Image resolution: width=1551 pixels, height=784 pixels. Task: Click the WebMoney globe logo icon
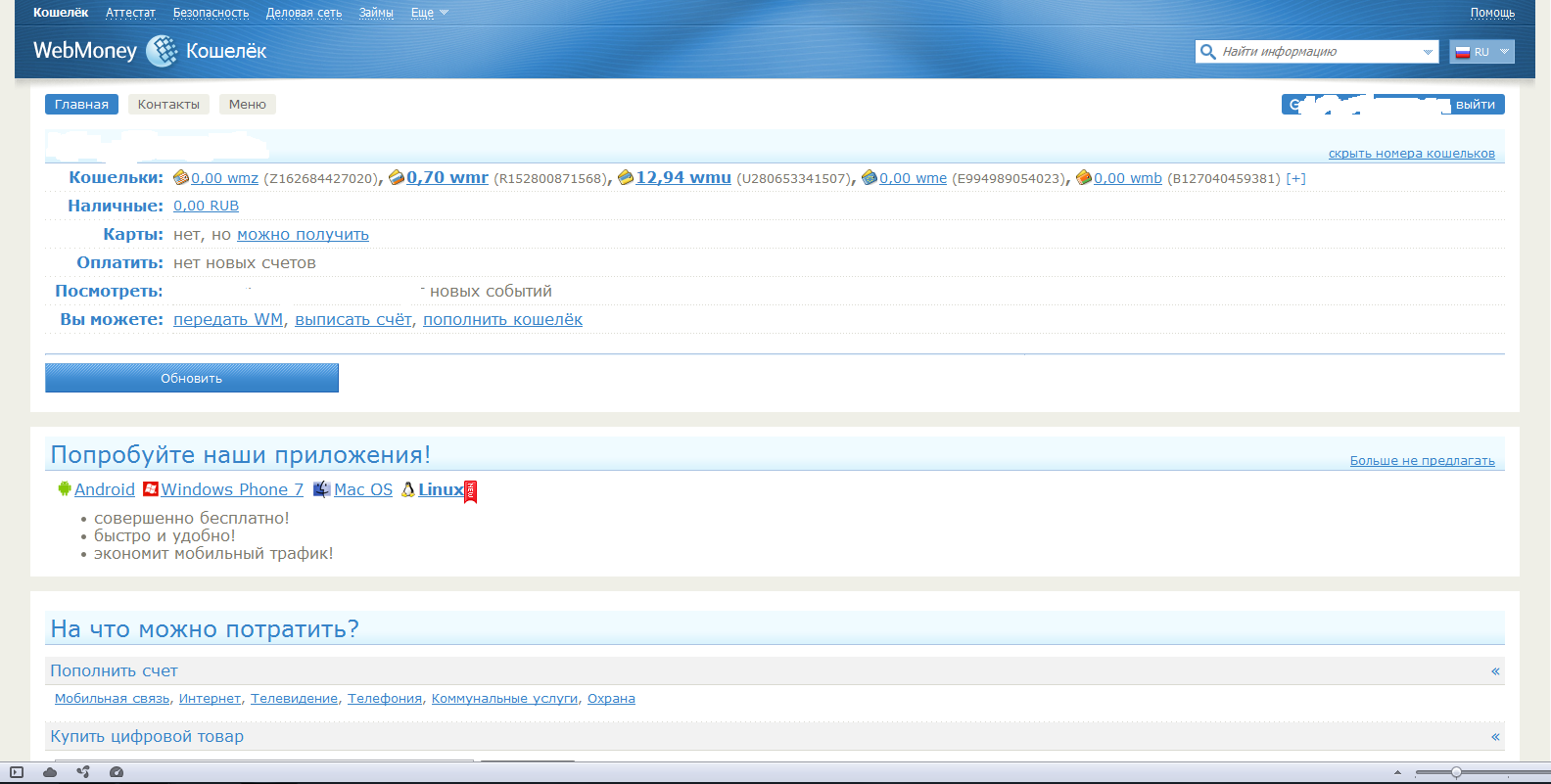click(162, 51)
